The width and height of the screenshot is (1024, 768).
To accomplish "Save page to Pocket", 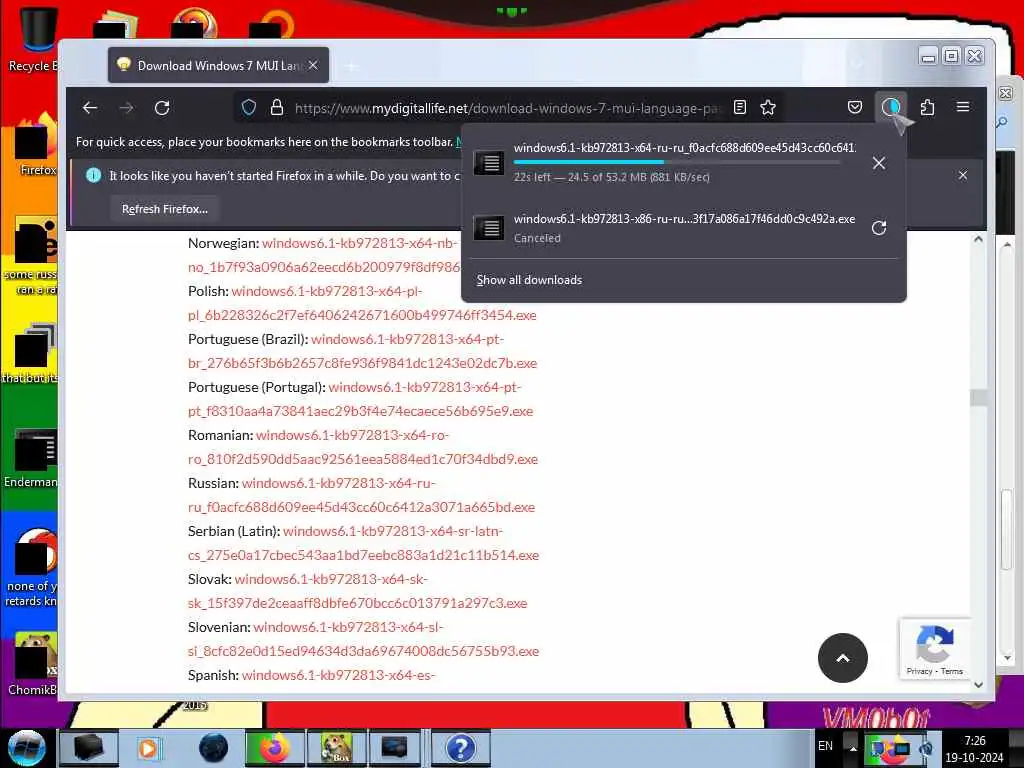I will click(854, 108).
